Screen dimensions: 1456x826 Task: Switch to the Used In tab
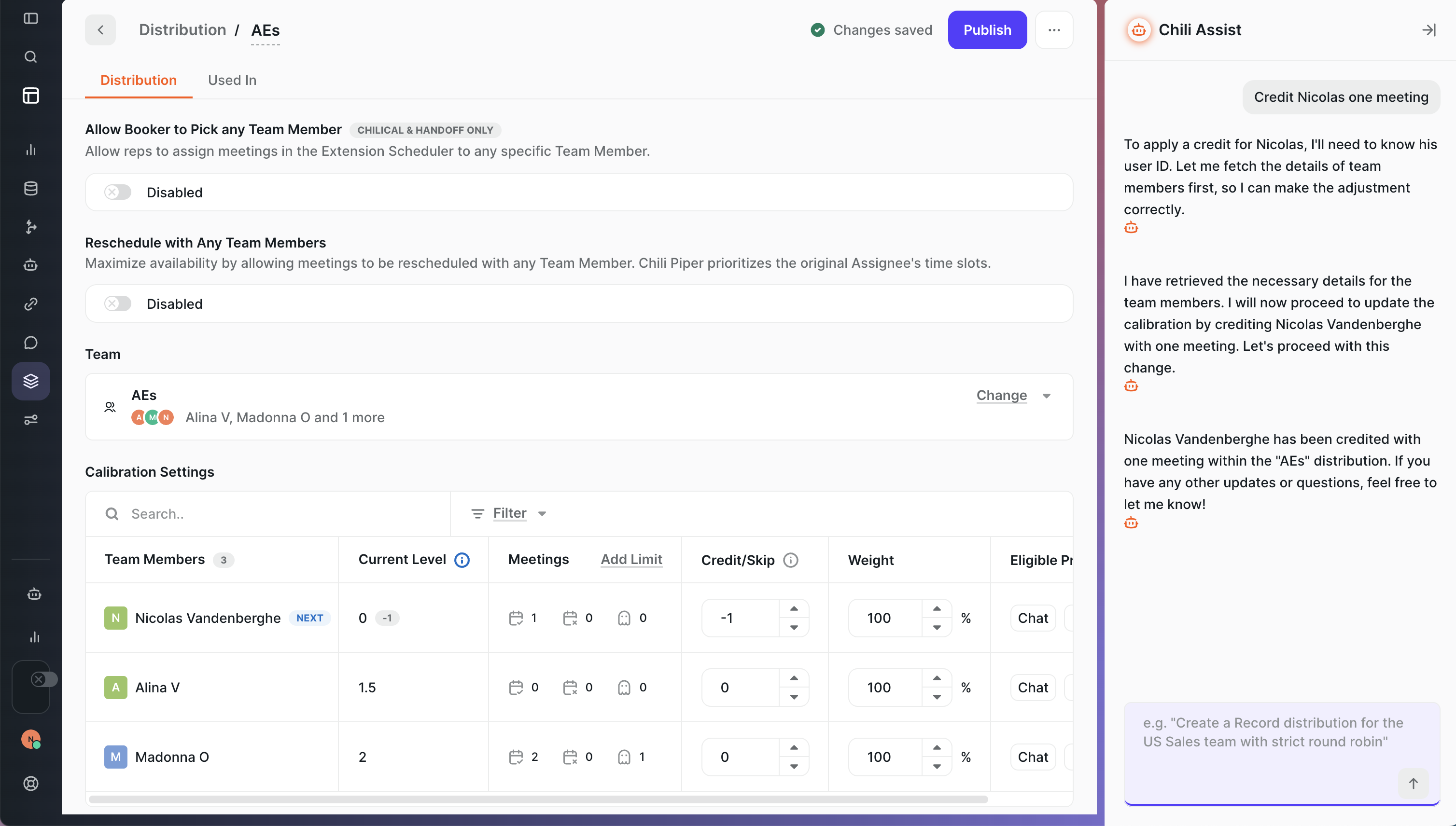[232, 80]
